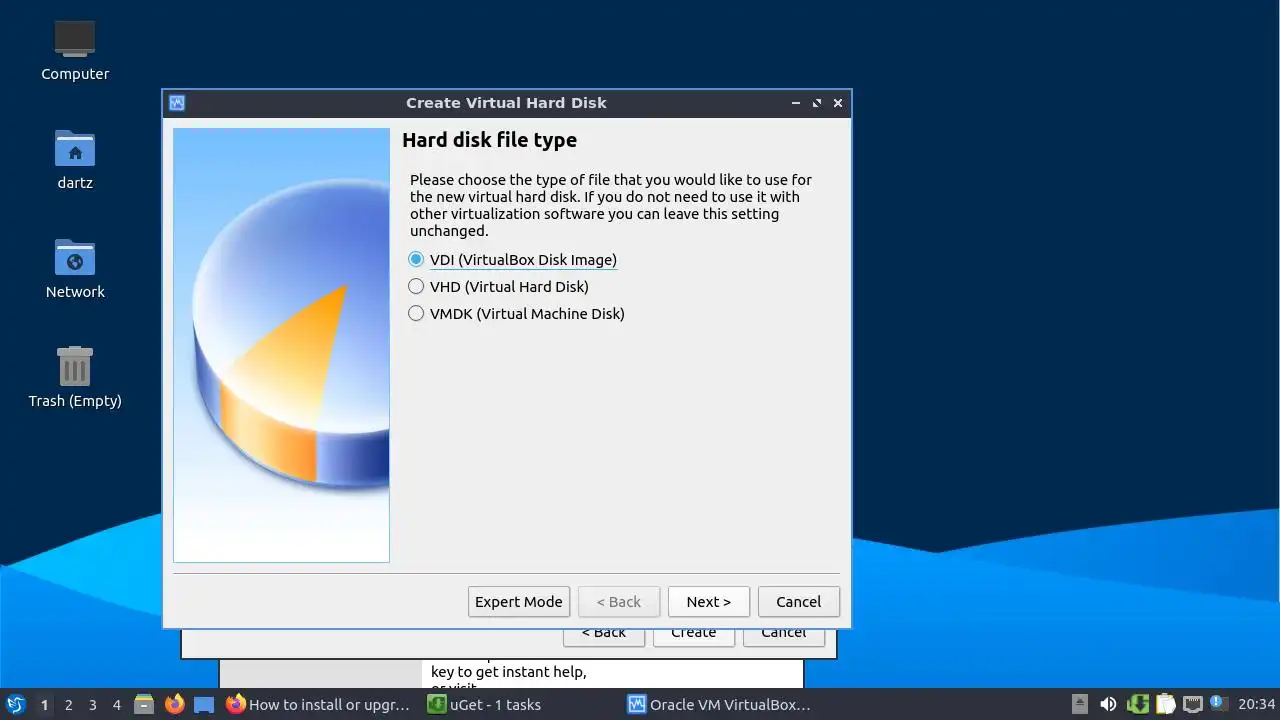Click the VirtualBox icon in dialog title bar
This screenshot has width=1280, height=720.
[177, 103]
